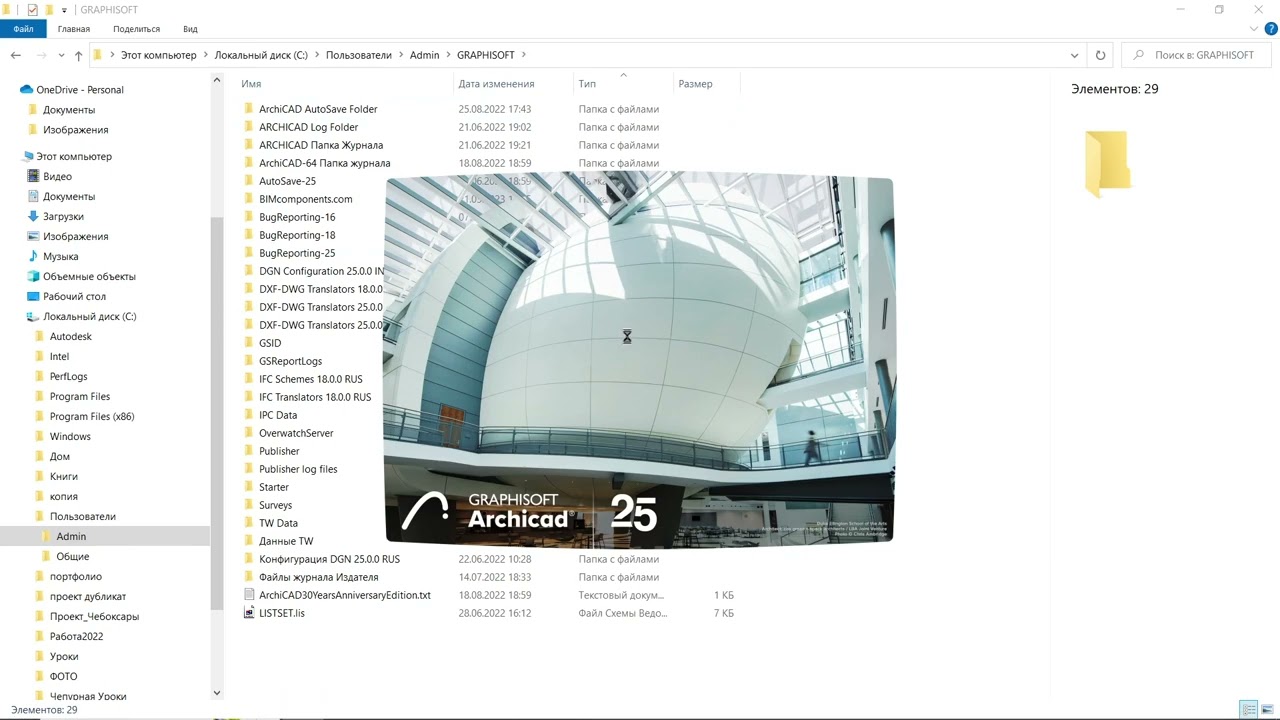Click the Объемные объекты cube icon
1280x720 pixels.
tap(33, 277)
